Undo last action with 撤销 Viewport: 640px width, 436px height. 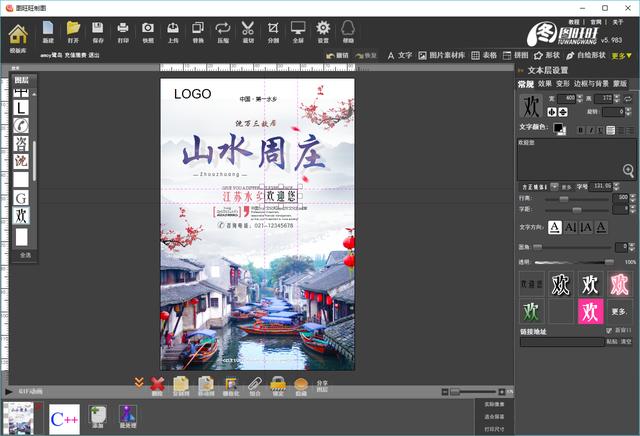coord(337,56)
